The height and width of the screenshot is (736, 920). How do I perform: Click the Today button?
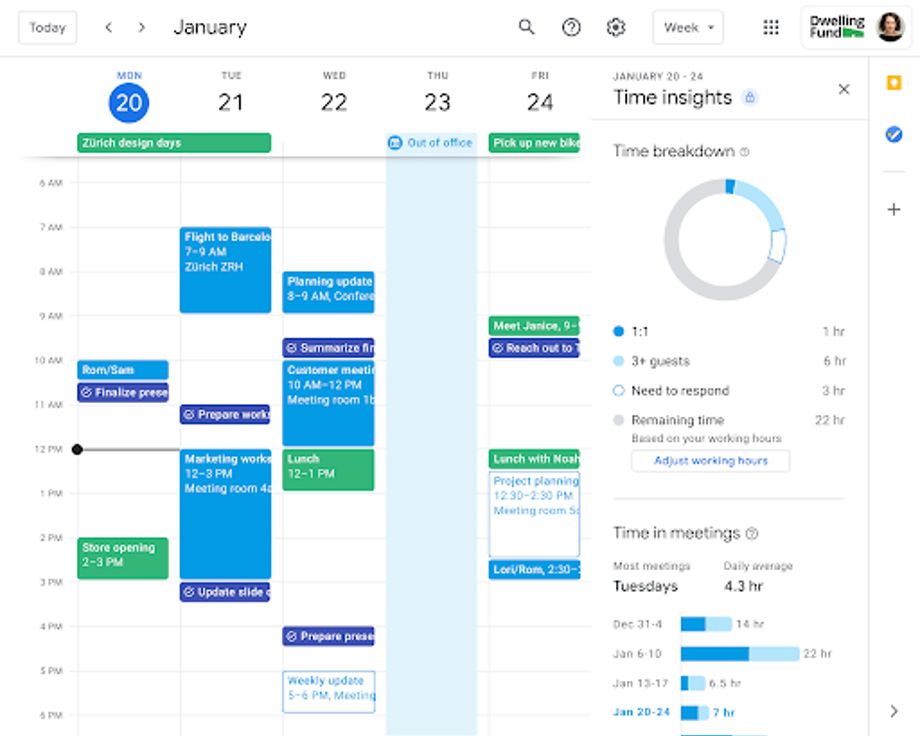click(48, 27)
